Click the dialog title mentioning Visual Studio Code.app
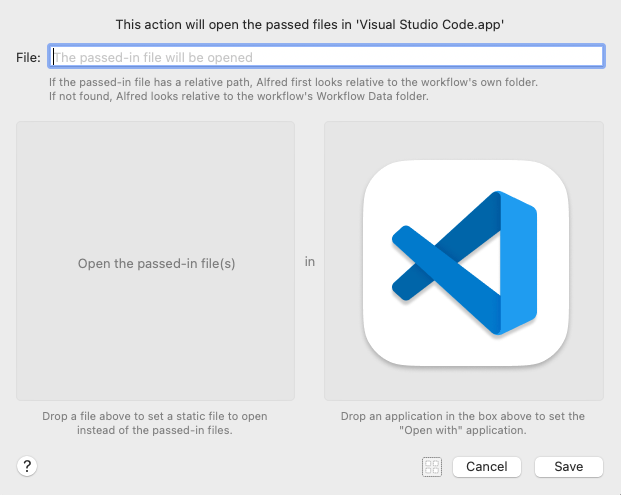The image size is (621, 495). tap(310, 25)
